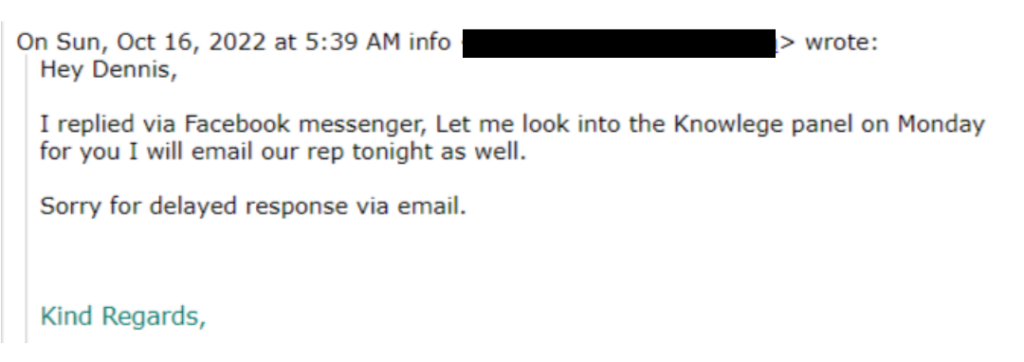Click the word "wrote:" in the quote header
The width and height of the screenshot is (1024, 362).
(841, 42)
